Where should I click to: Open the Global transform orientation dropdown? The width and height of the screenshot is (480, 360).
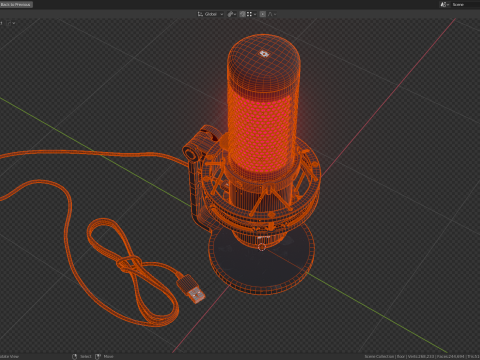point(210,14)
